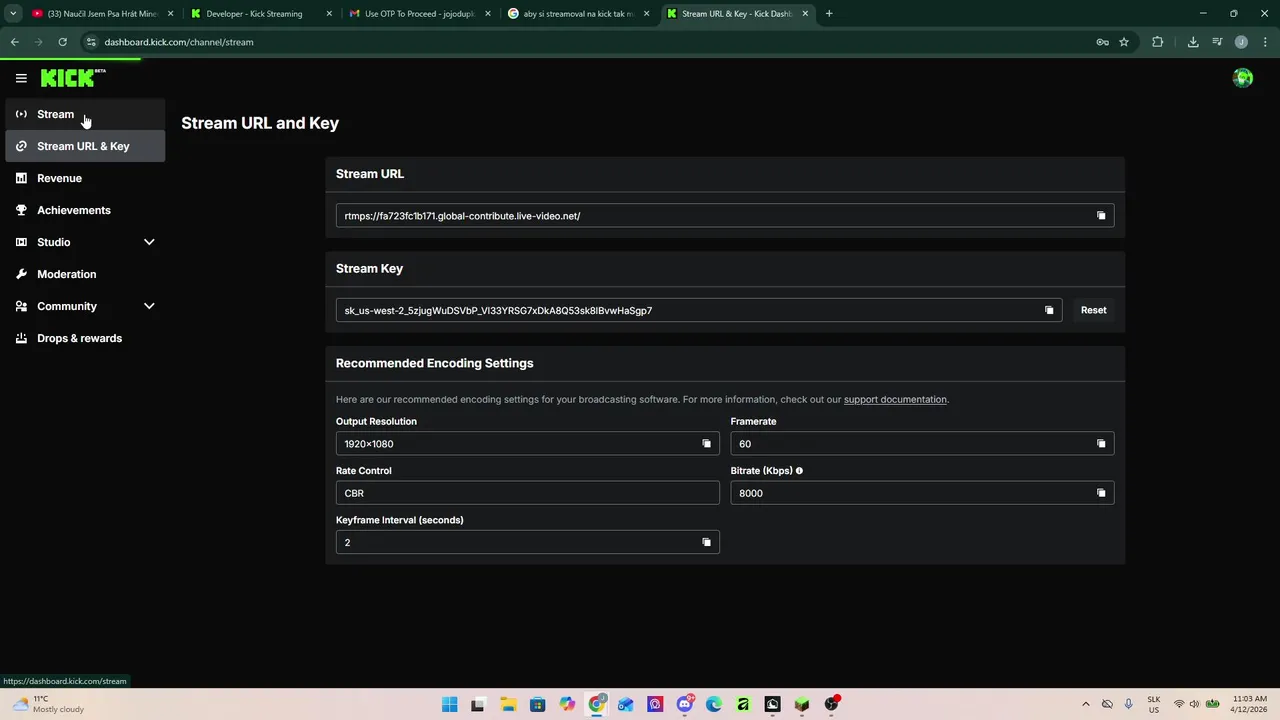Open Windows Start menu

[x=449, y=704]
